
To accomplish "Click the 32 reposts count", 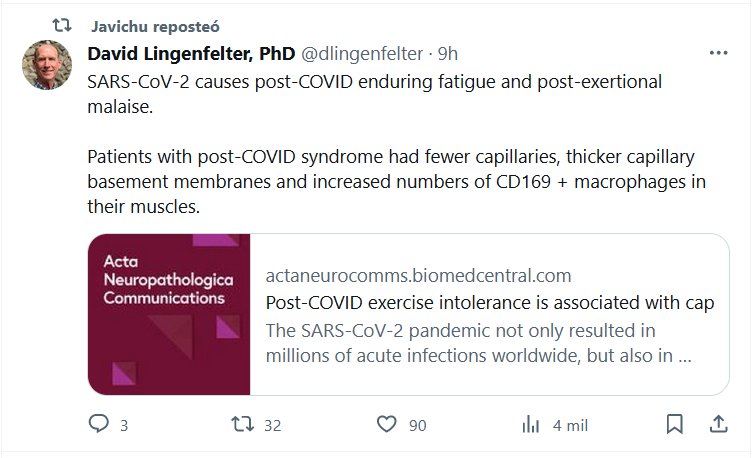I will point(272,426).
